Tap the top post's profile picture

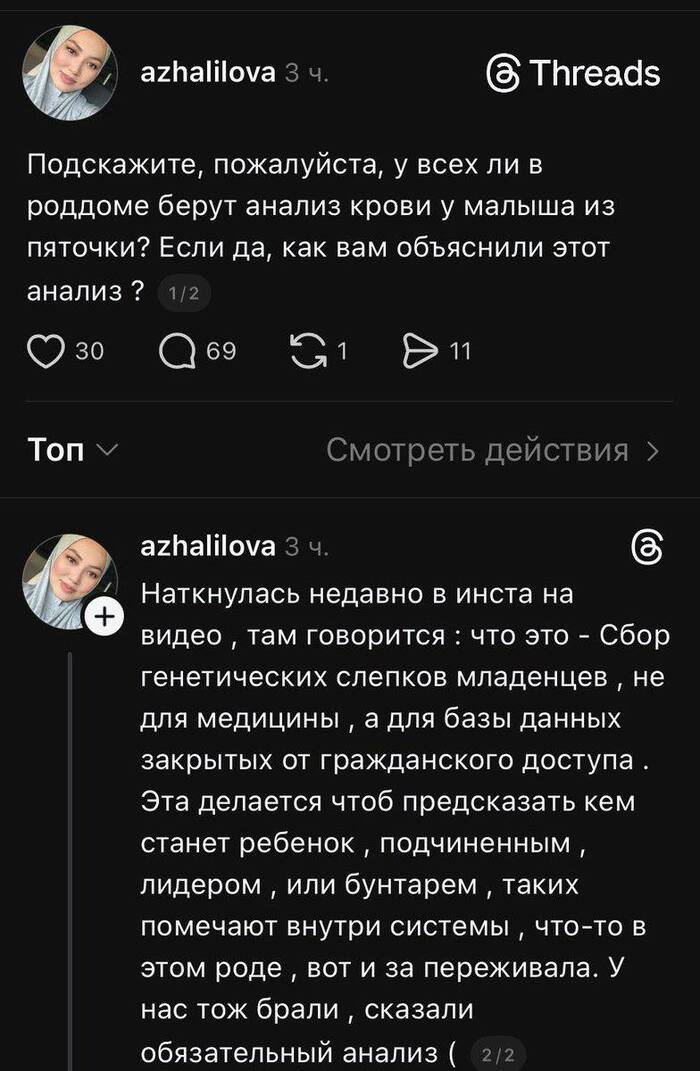69,73
